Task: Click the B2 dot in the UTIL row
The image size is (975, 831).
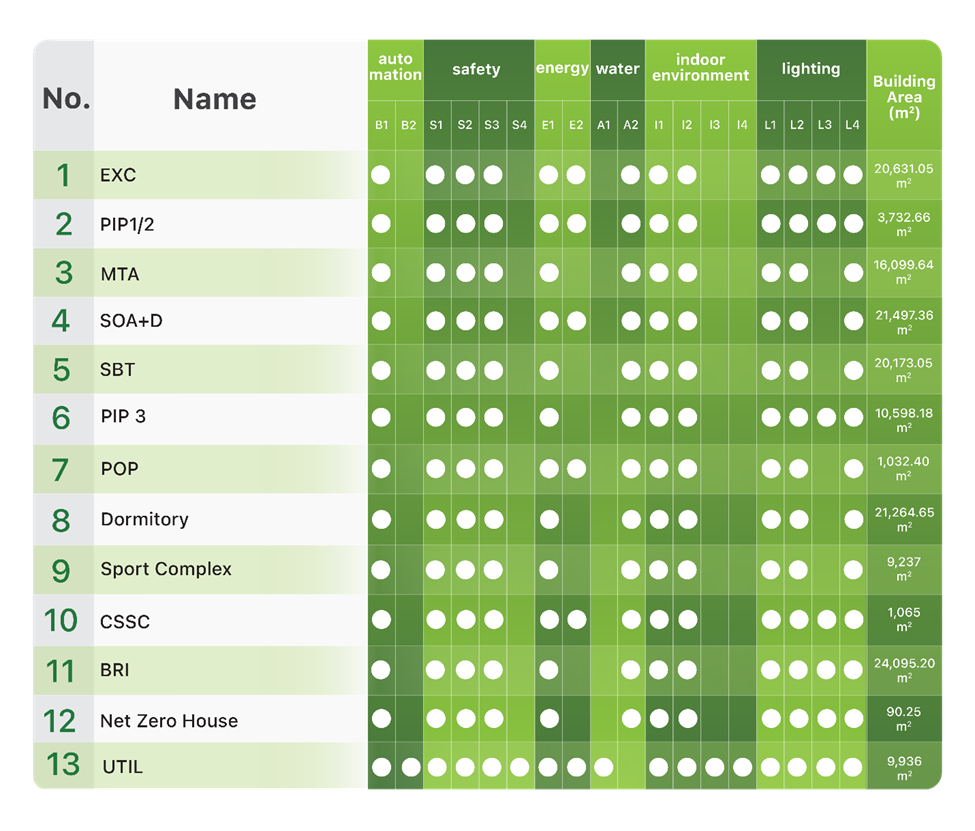Action: tap(410, 768)
